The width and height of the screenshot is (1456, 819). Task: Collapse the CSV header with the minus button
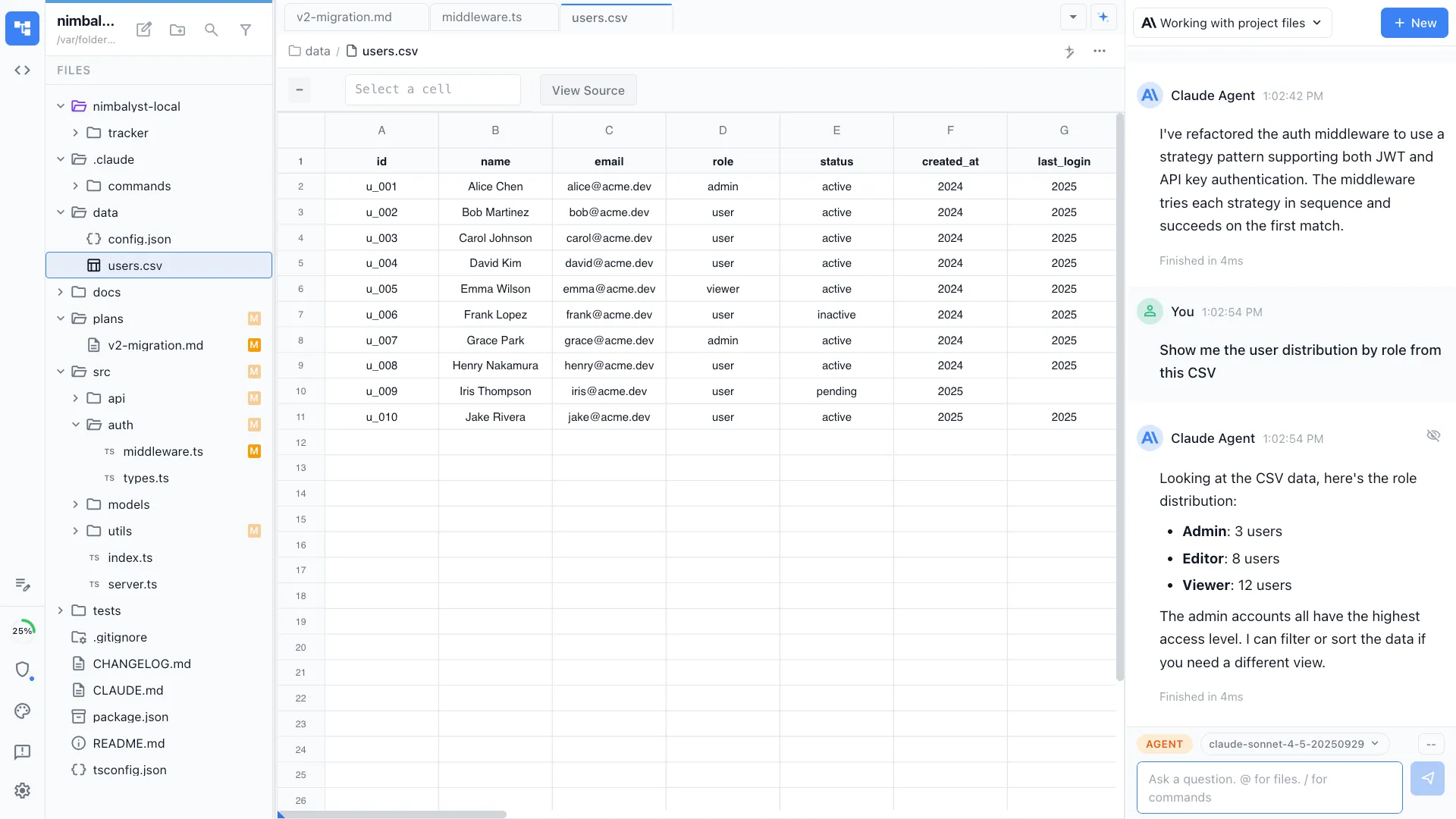click(x=299, y=89)
